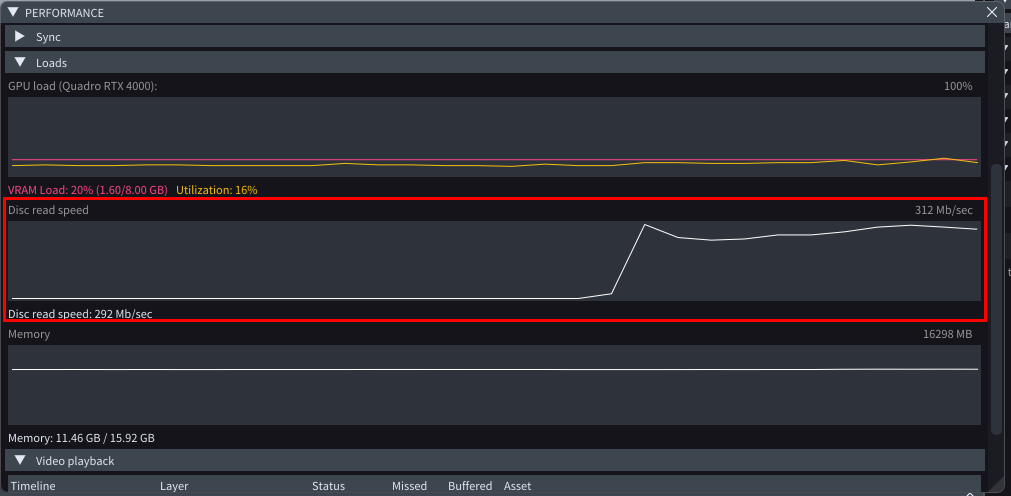Click the Asset column header

tap(517, 486)
